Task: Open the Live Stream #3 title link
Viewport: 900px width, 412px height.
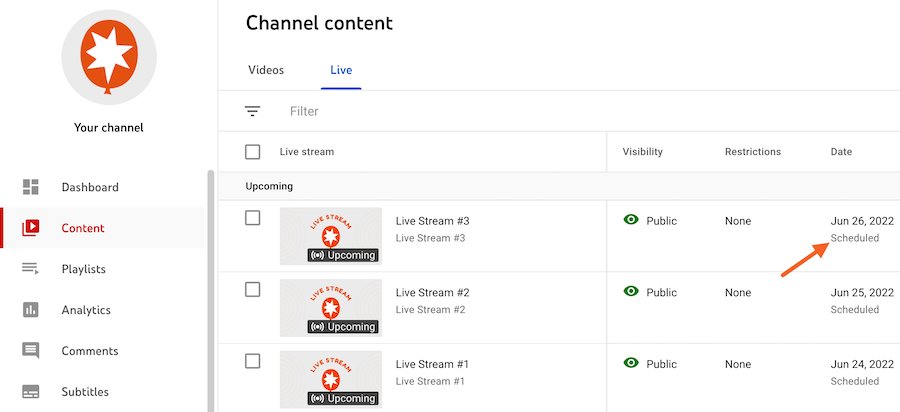Action: coord(432,221)
